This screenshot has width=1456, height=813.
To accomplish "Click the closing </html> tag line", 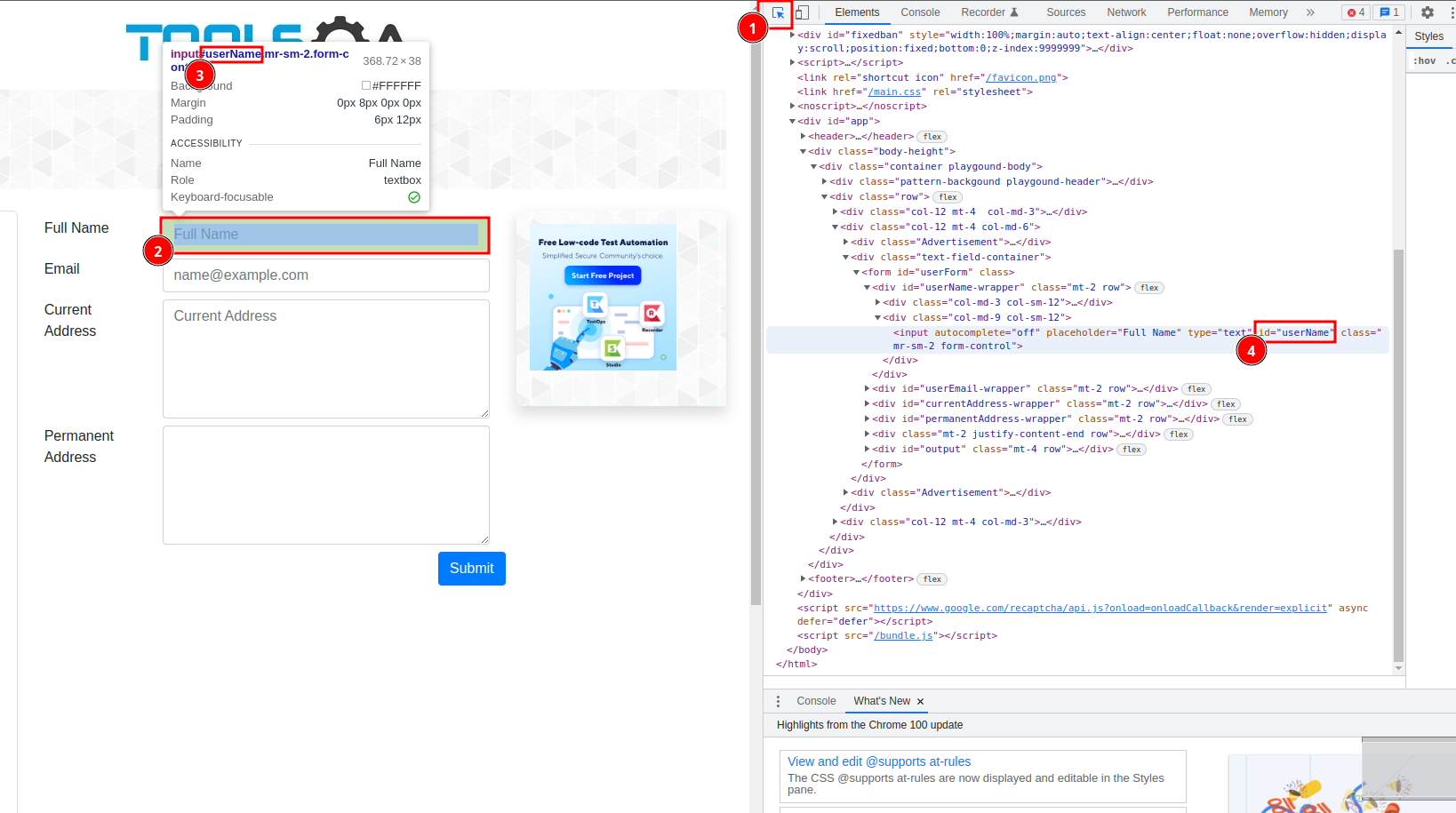I will pyautogui.click(x=796, y=664).
